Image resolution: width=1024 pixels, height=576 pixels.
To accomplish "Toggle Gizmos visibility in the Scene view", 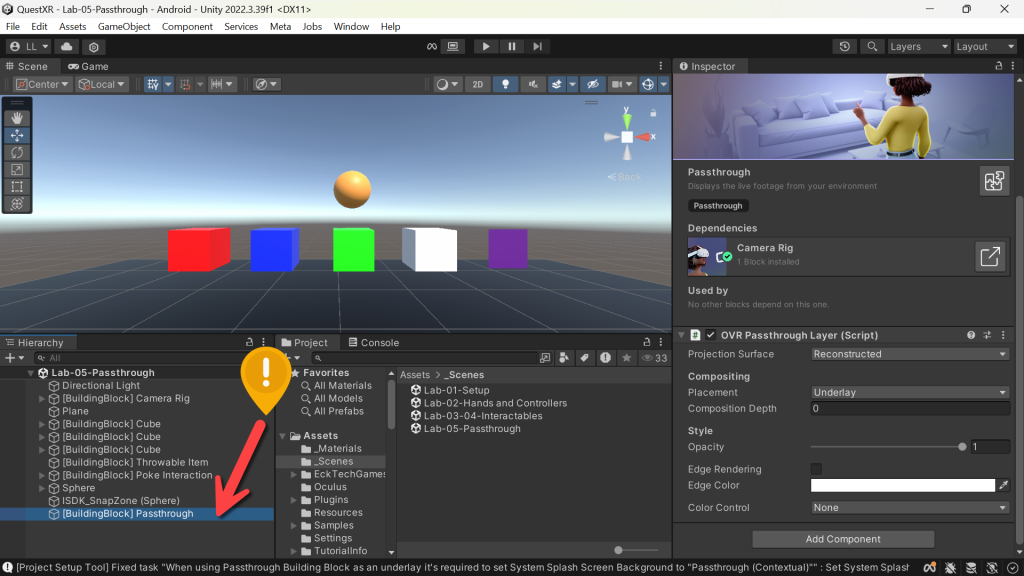I will tap(648, 84).
